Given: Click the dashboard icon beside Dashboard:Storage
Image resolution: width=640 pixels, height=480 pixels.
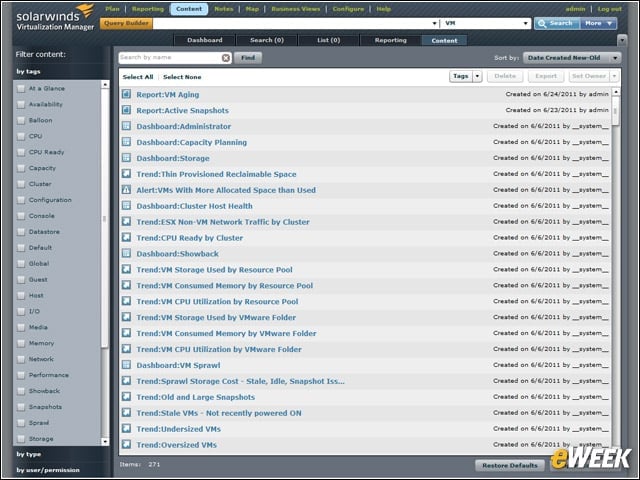Looking at the screenshot, I should (x=127, y=158).
